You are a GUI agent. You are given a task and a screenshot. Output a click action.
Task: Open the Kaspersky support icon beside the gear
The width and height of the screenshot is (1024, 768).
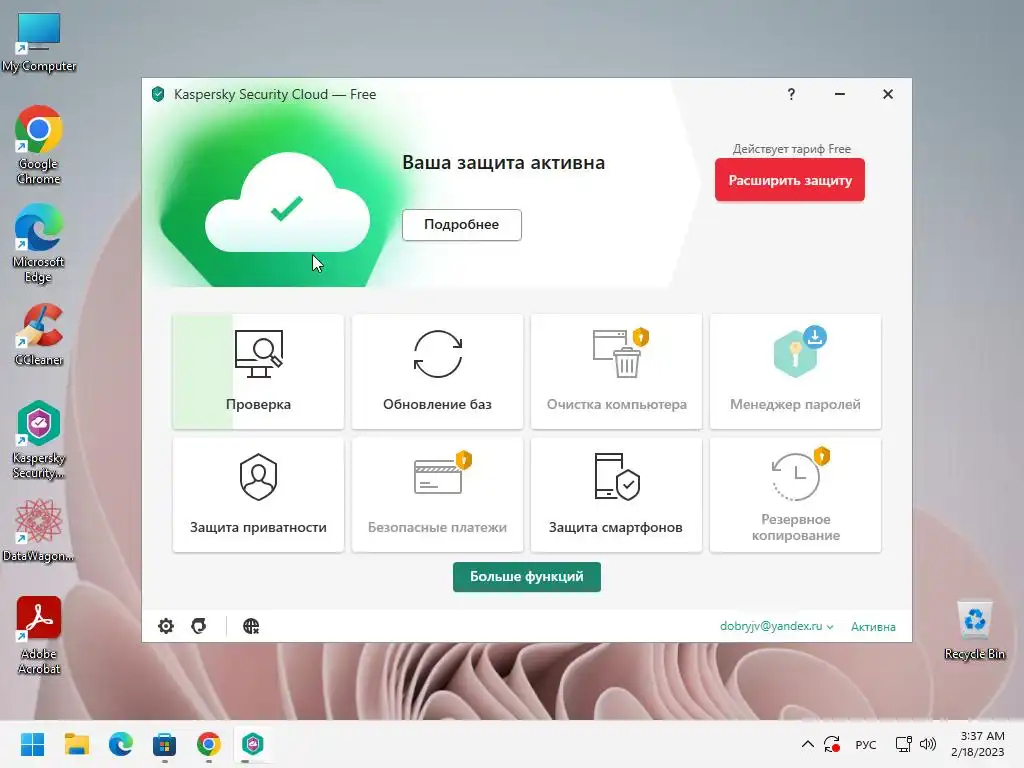click(x=199, y=626)
